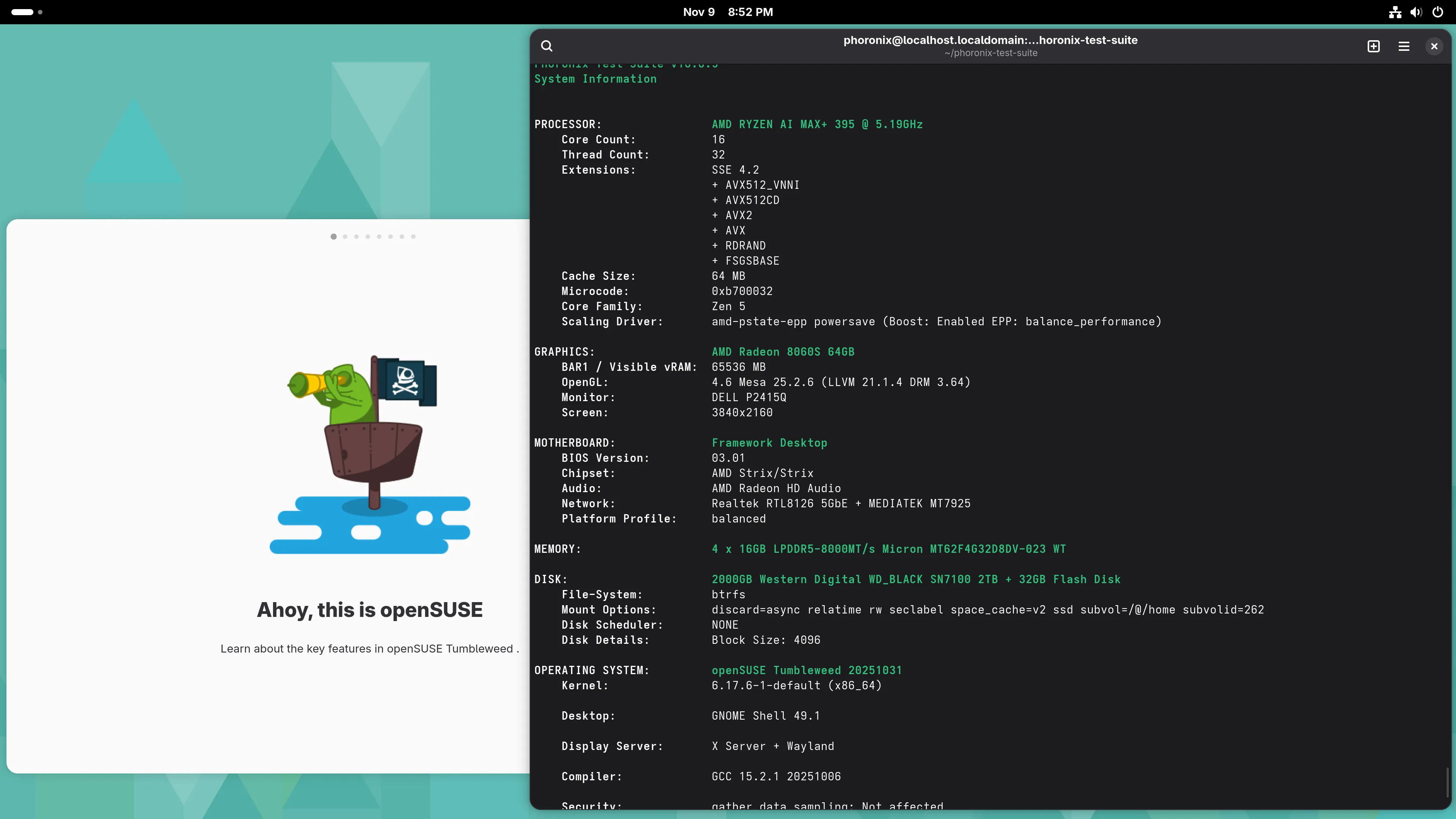This screenshot has width=1456, height=819.
Task: Click the Activities workspace pill indicator
Action: pos(22,12)
